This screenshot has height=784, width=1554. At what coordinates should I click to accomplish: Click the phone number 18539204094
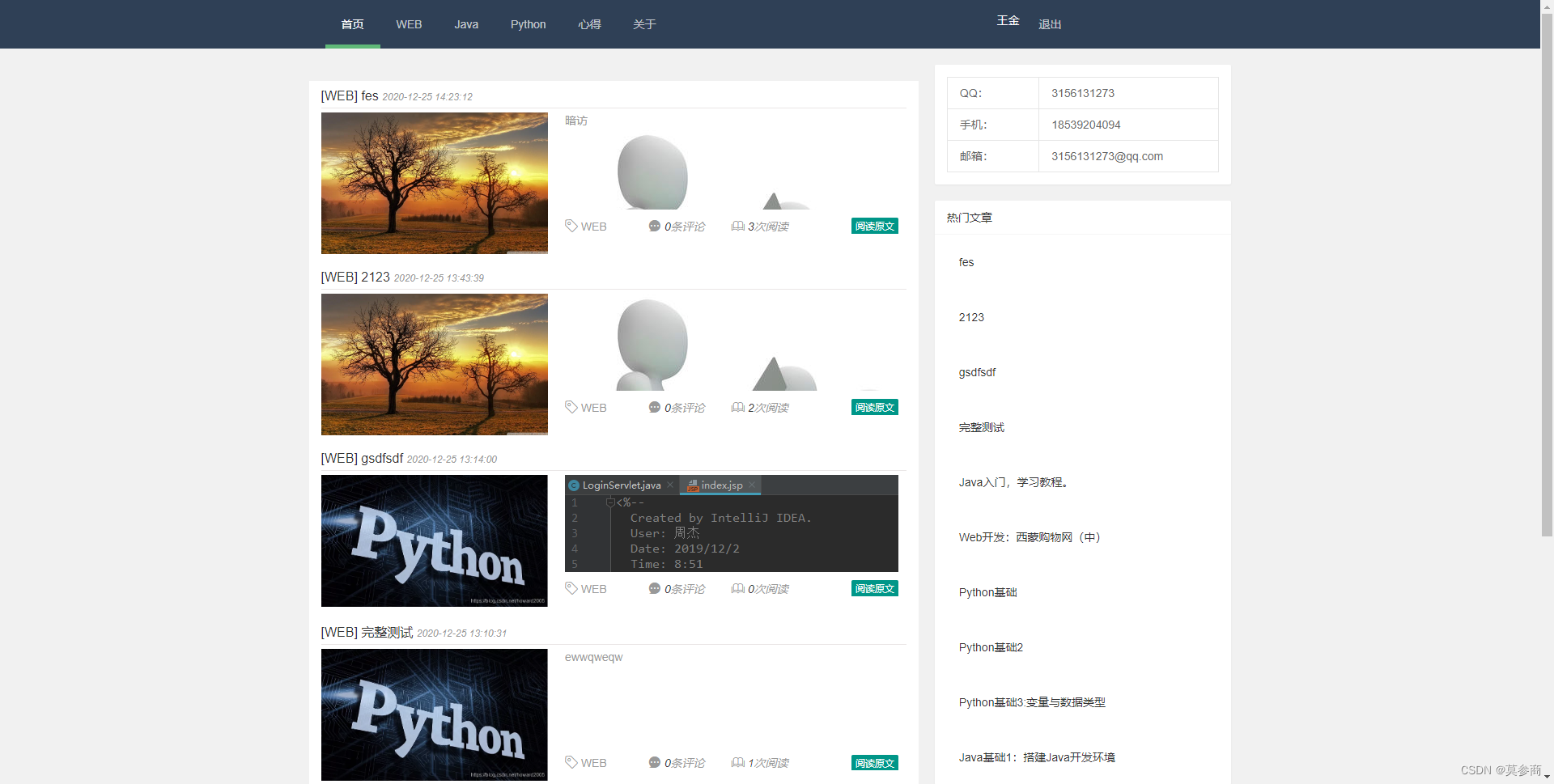(1086, 125)
